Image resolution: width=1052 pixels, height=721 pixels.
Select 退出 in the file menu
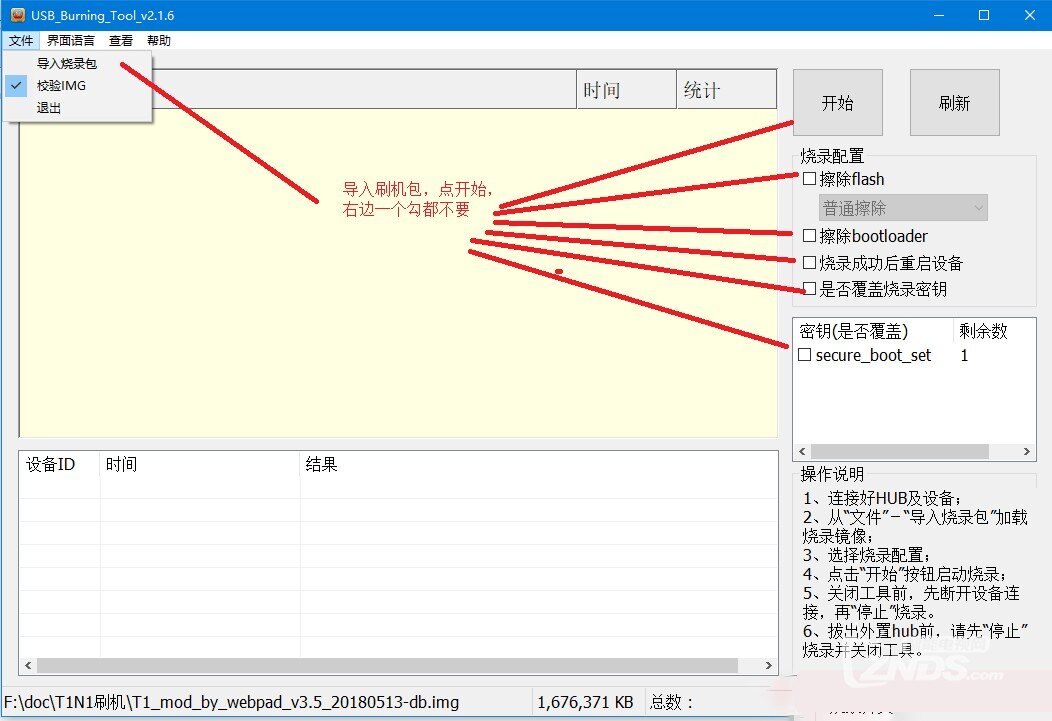77,108
